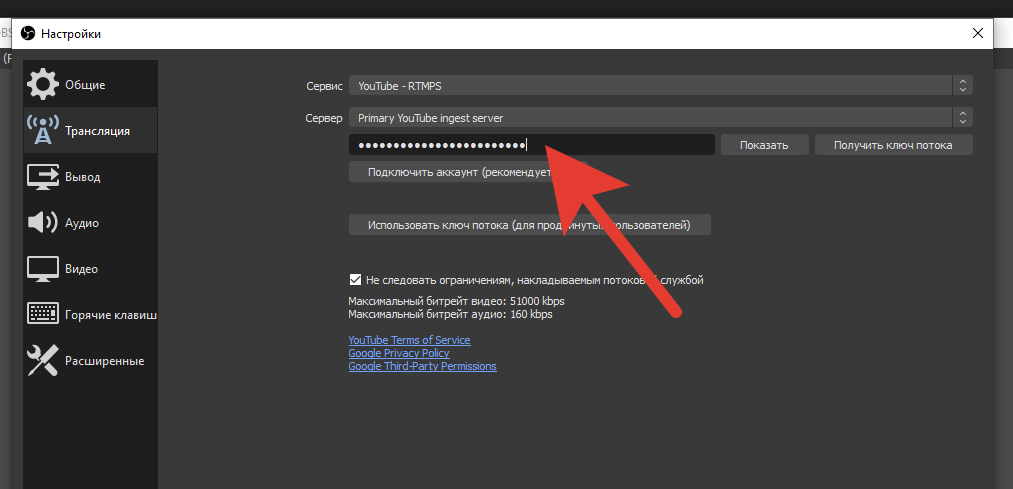Click the Аудио speaker icon
1013x489 pixels.
click(43, 223)
